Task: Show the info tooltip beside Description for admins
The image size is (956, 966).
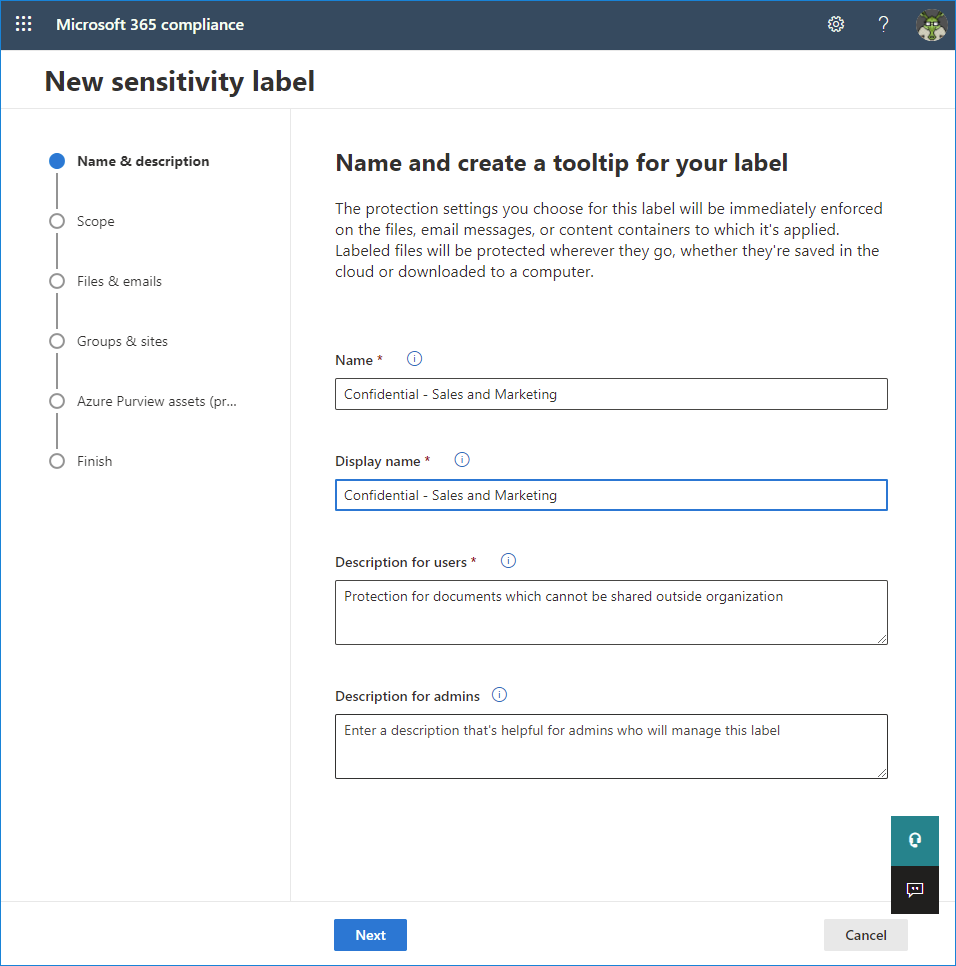Action: (499, 694)
